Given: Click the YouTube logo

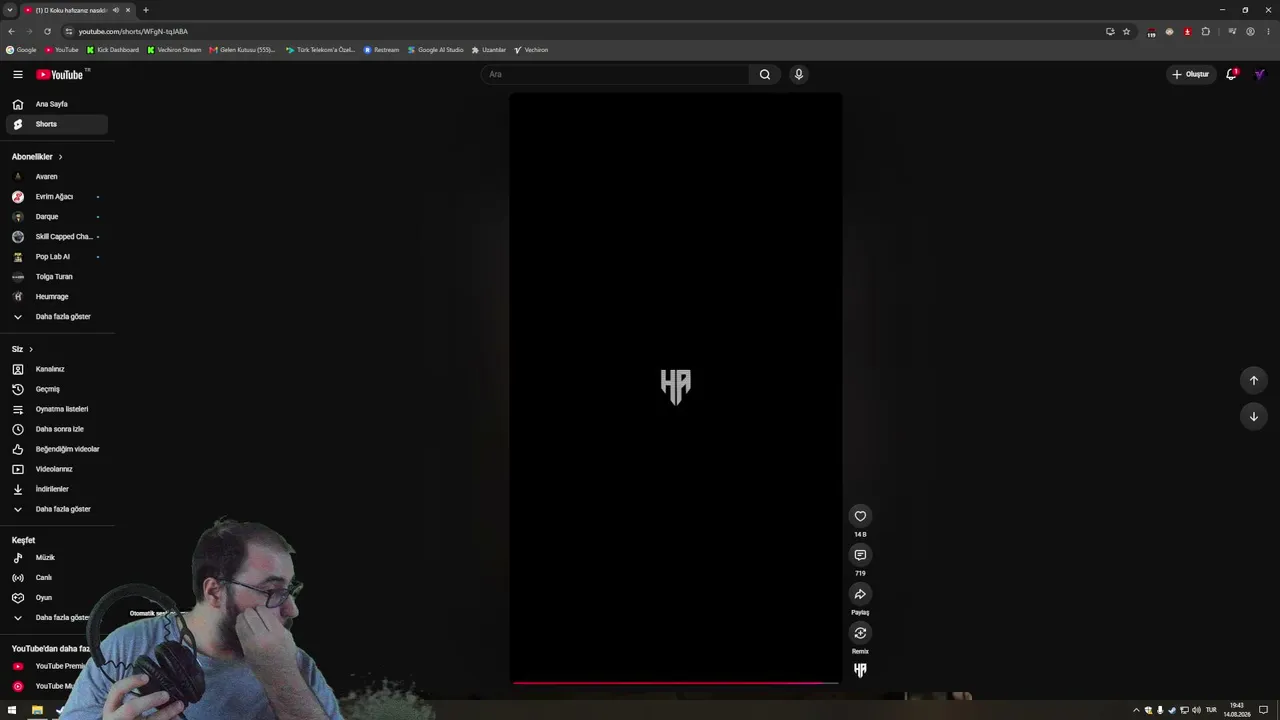Looking at the screenshot, I should click(x=60, y=74).
